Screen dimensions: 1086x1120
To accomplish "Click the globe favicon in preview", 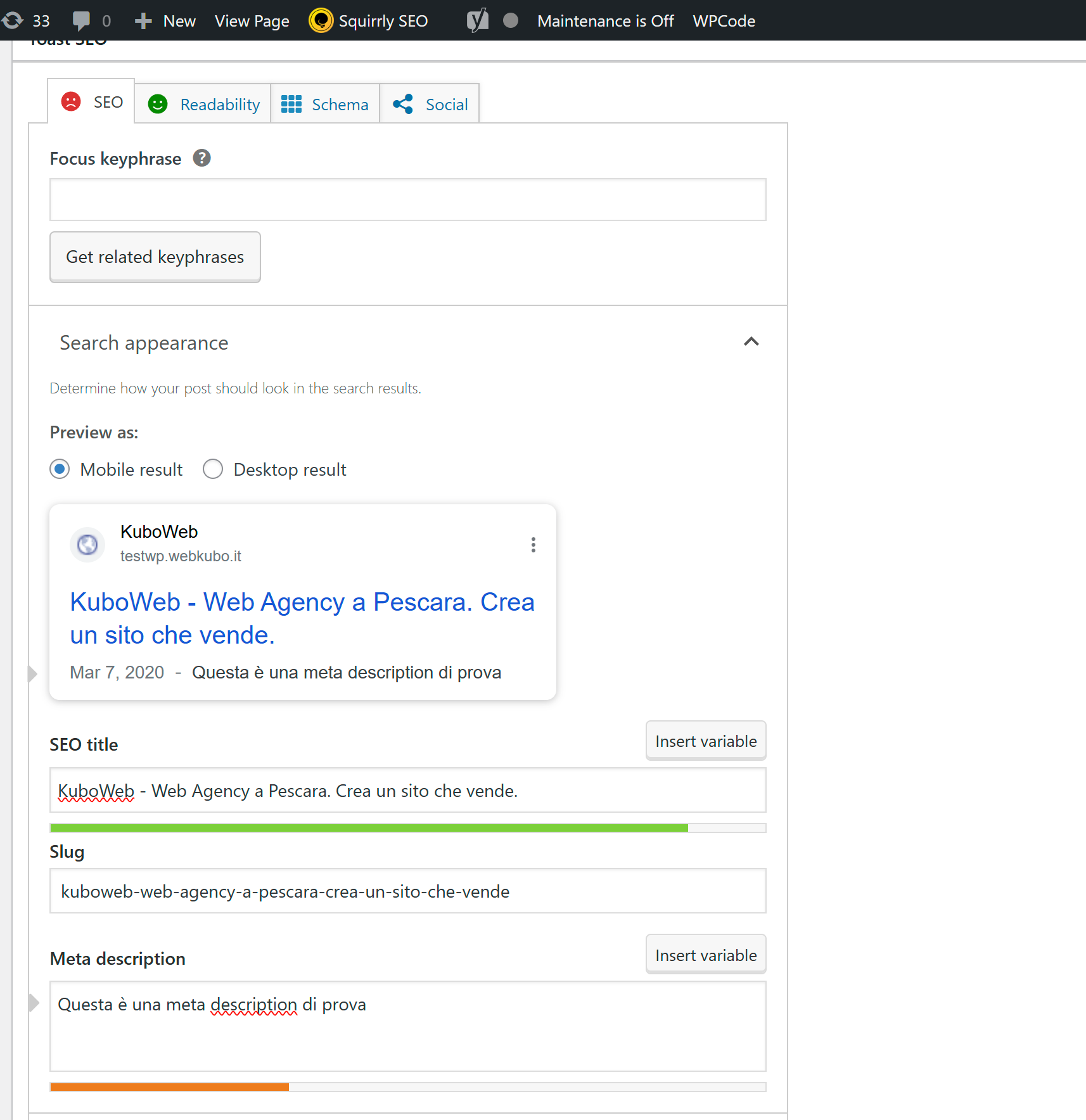I will click(x=87, y=544).
